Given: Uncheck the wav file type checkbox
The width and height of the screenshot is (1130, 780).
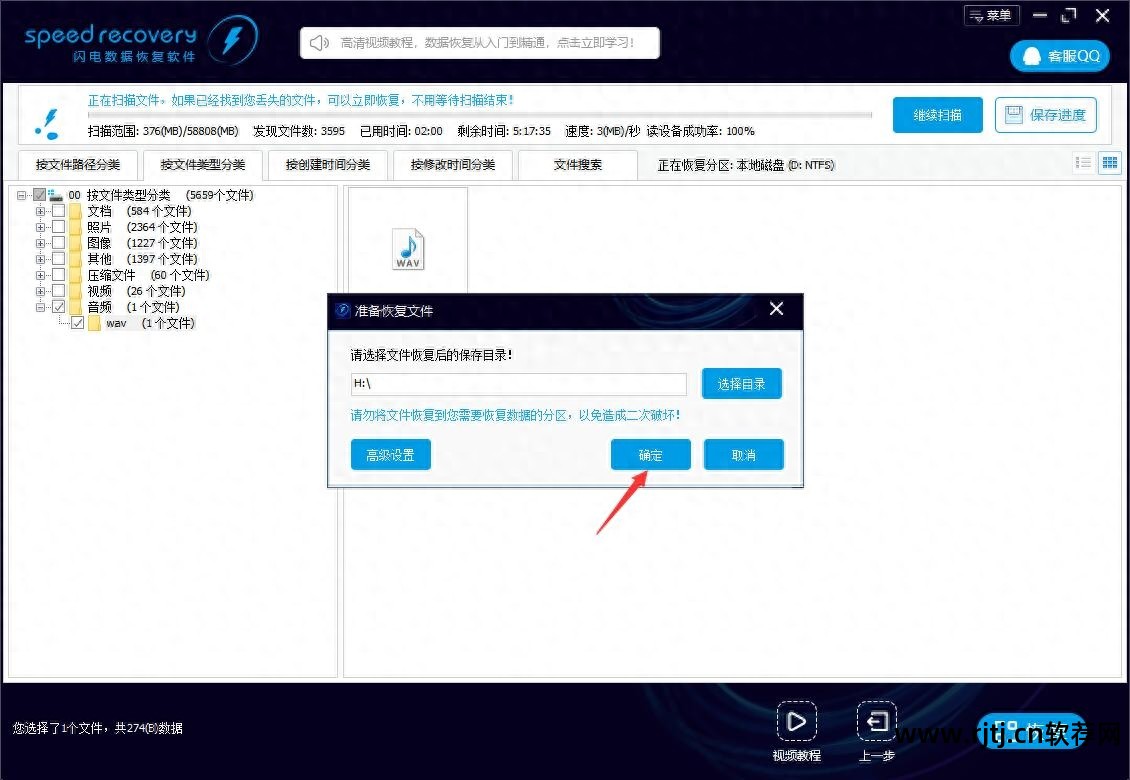Looking at the screenshot, I should [x=78, y=323].
